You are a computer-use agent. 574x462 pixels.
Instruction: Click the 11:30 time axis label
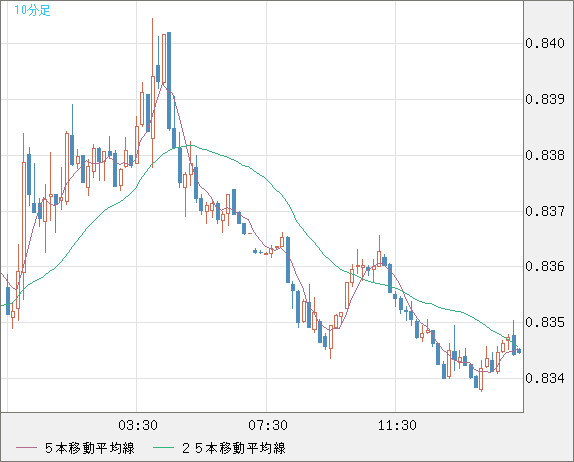click(x=397, y=425)
